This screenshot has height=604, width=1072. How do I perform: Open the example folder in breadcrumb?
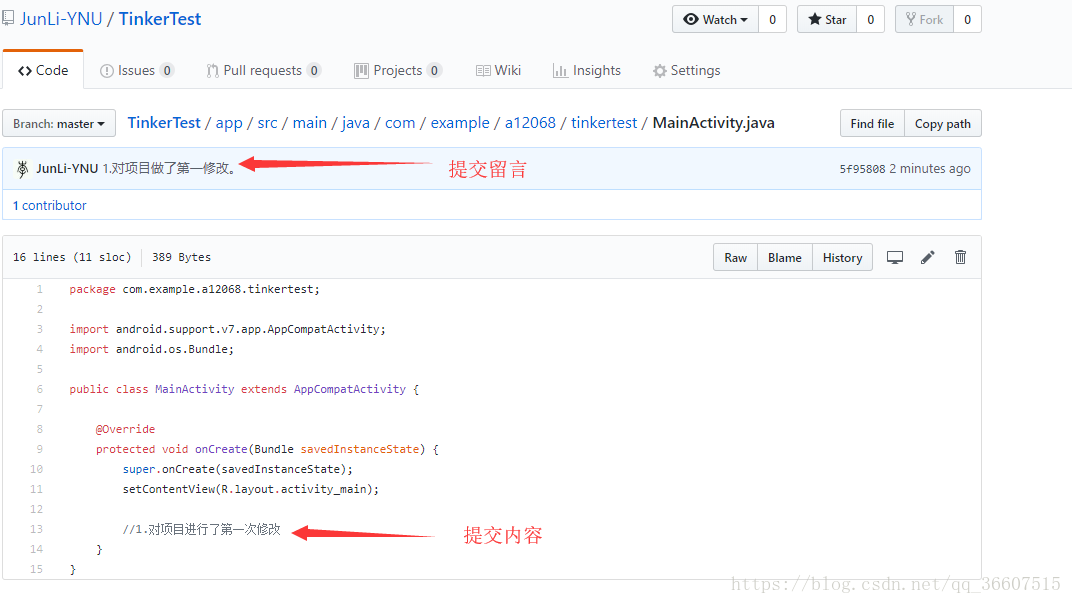[460, 123]
